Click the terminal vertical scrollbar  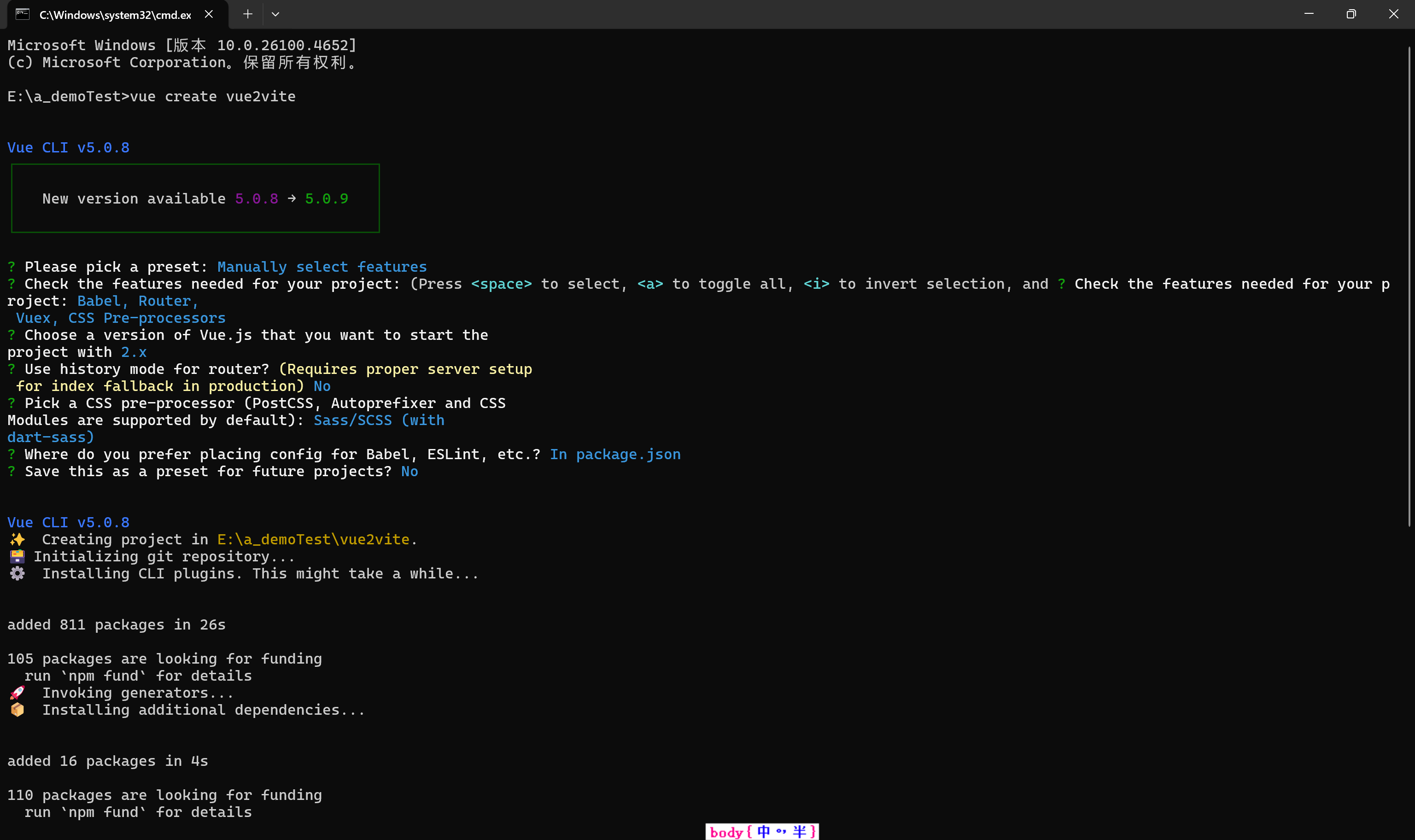pos(1409,286)
